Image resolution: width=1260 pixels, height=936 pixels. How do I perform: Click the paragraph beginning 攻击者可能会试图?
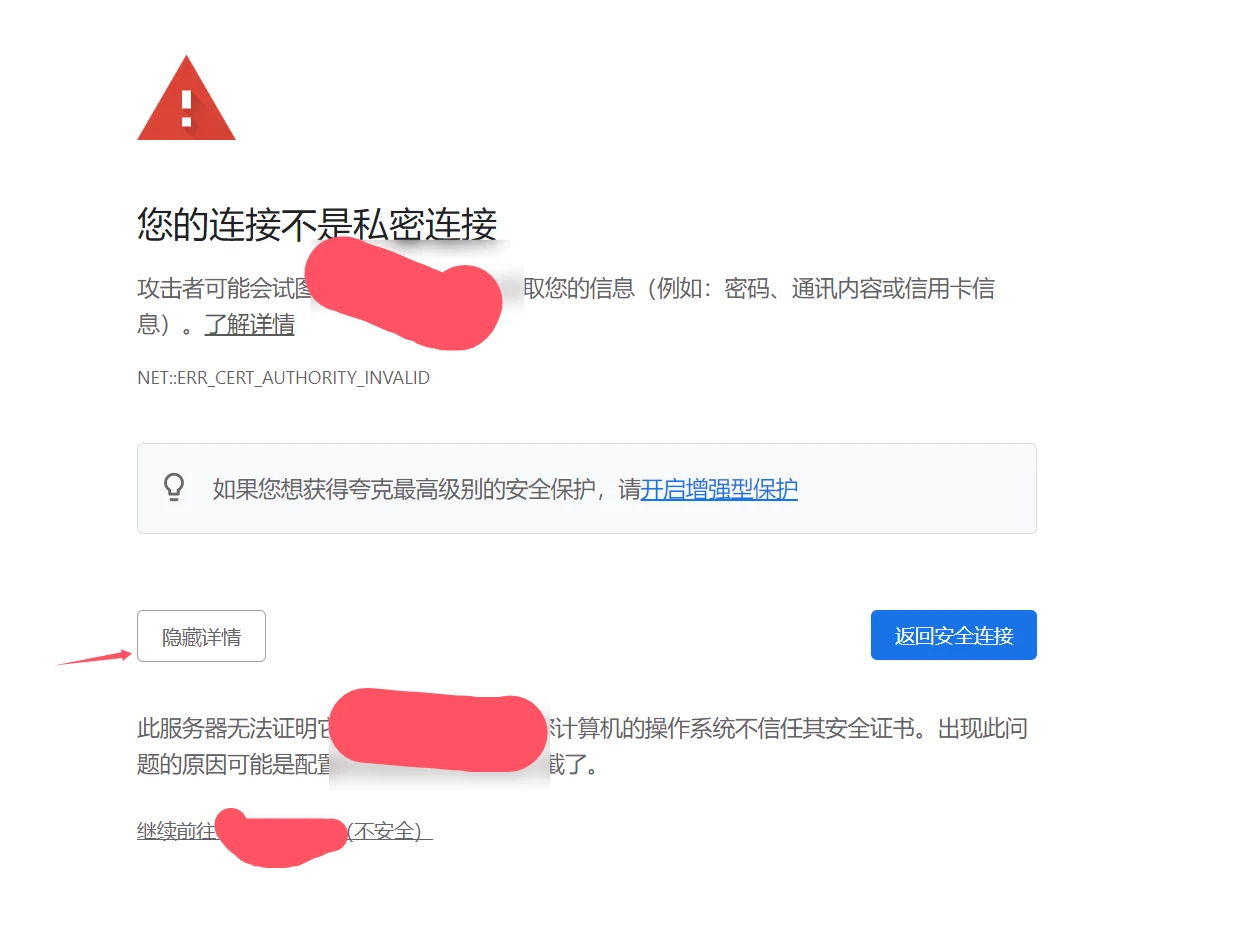pos(566,307)
